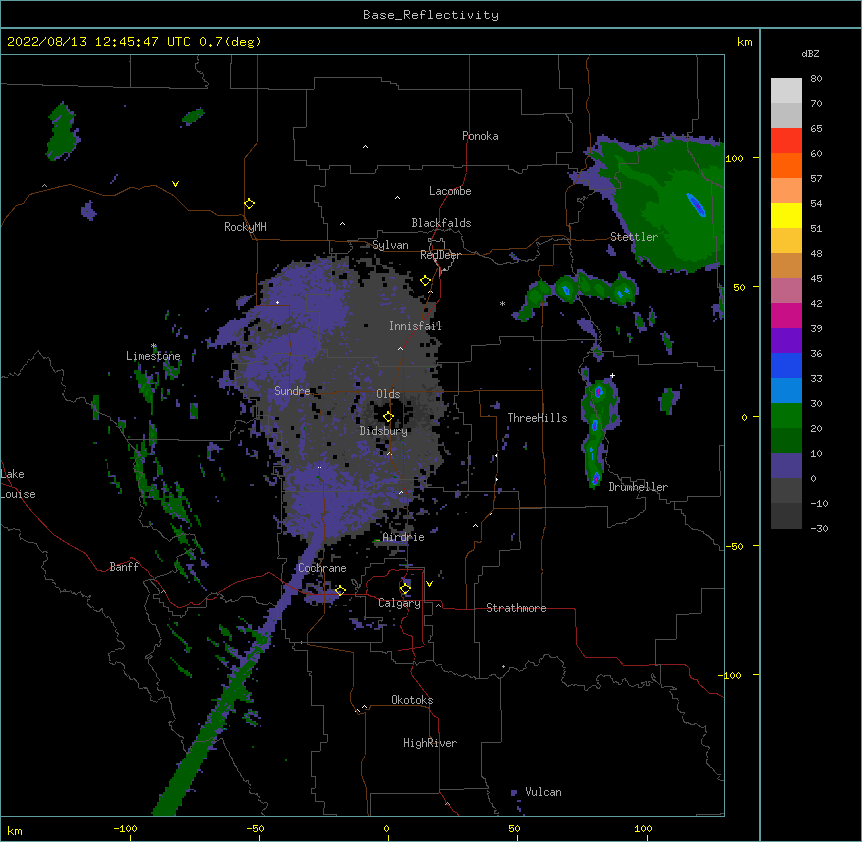This screenshot has height=842, width=862.
Task: Click the Didsbury city label
Action: coord(384,431)
